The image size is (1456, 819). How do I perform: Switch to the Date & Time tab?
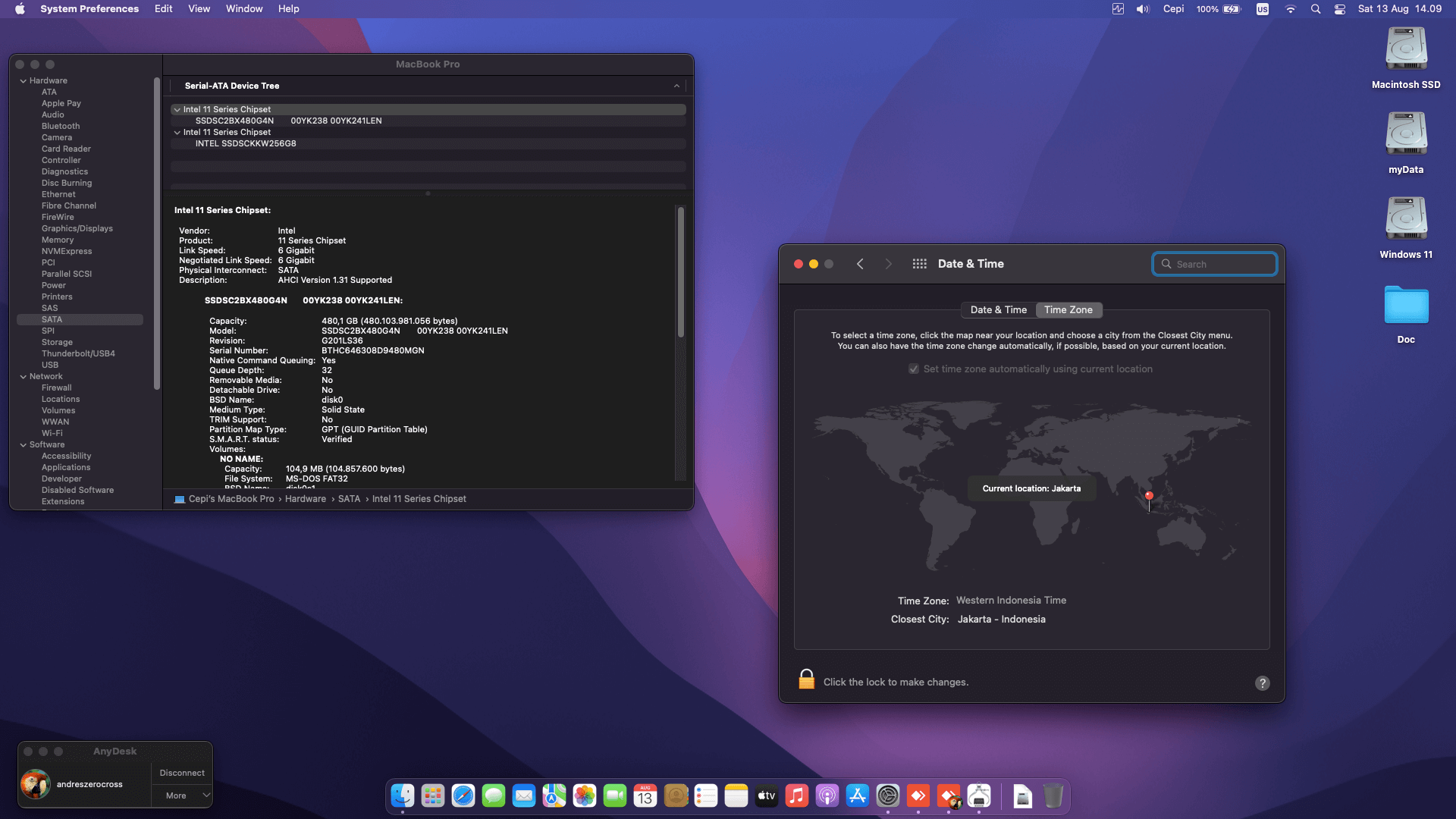click(998, 309)
